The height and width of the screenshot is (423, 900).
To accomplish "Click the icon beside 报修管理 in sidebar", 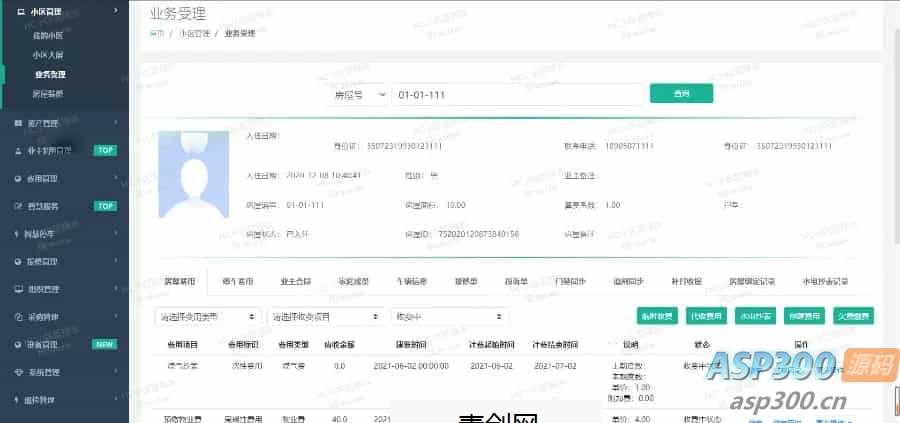I will [17, 261].
